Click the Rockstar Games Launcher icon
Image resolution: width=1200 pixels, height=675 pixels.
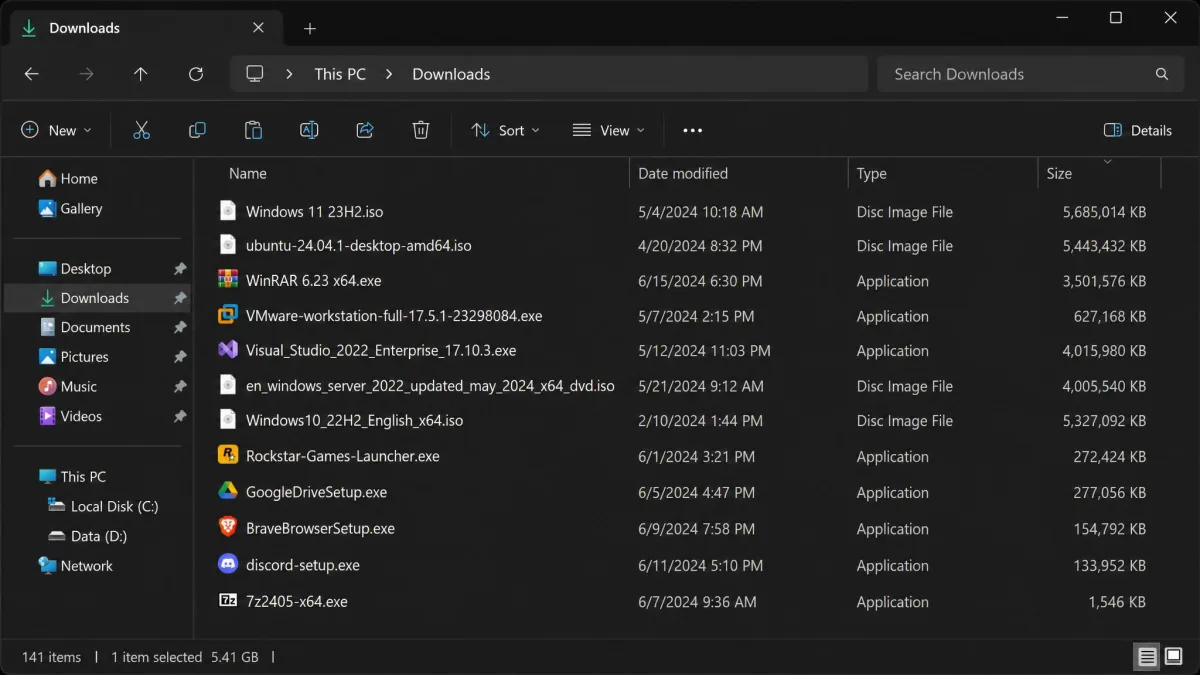228,455
